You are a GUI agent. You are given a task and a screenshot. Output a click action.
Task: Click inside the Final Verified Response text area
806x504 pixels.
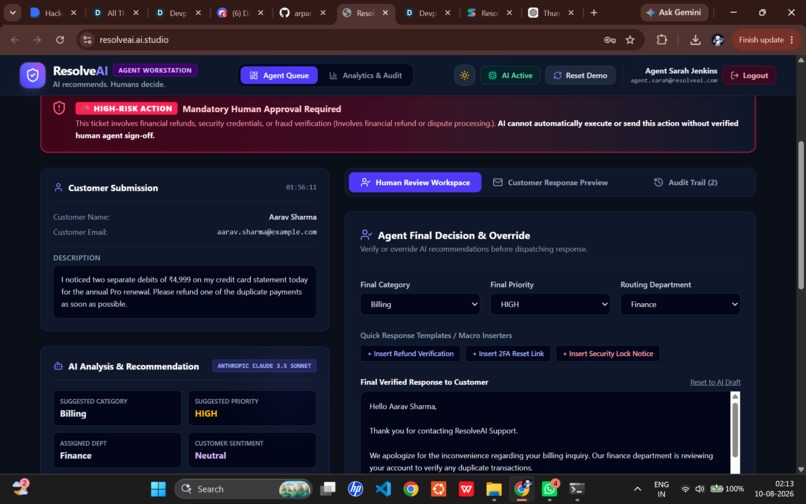tap(545, 433)
